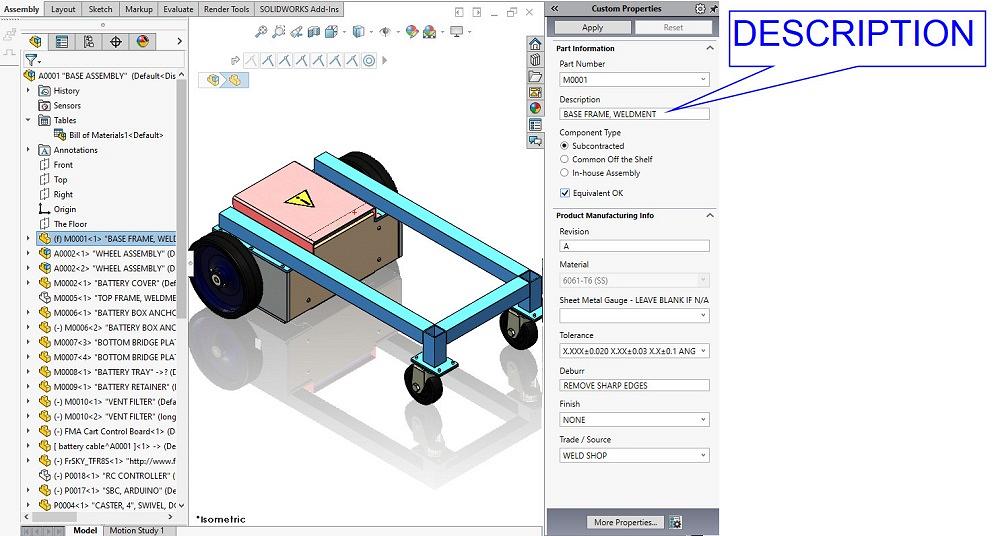
Task: Click the Previous View icon
Action: point(296,31)
